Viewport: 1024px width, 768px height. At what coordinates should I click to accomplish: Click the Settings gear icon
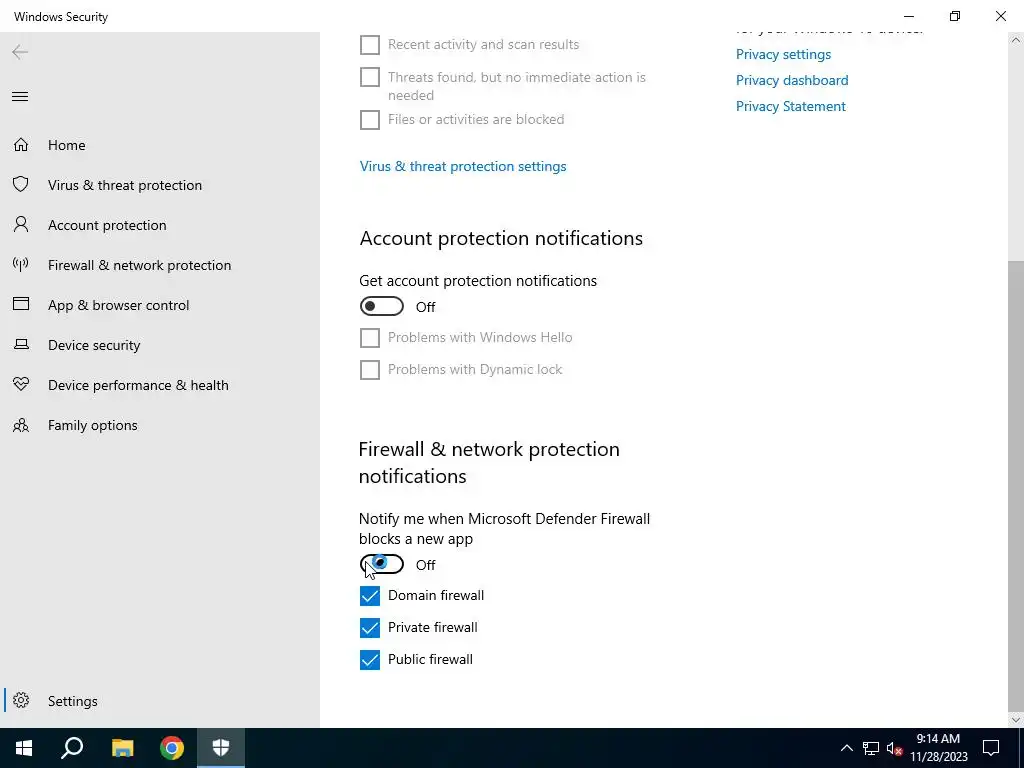pyautogui.click(x=21, y=700)
